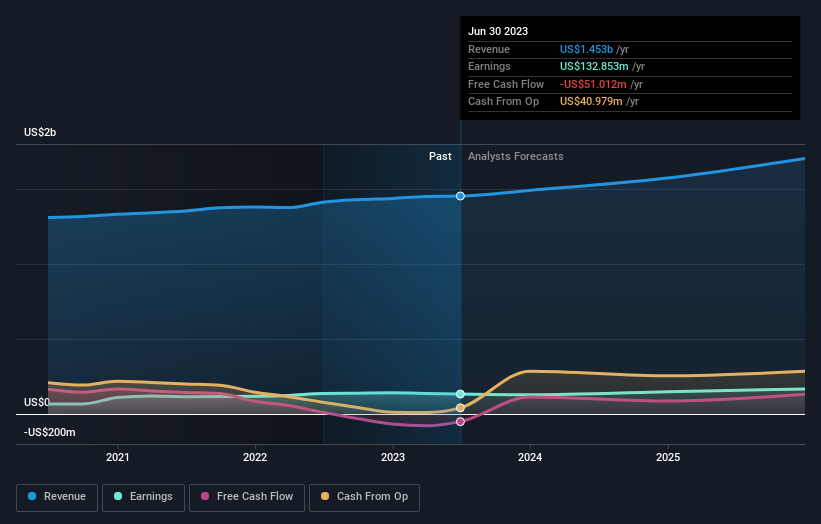Image resolution: width=821 pixels, height=524 pixels.
Task: Click the Revenue row label in tooltip
Action: pos(489,49)
